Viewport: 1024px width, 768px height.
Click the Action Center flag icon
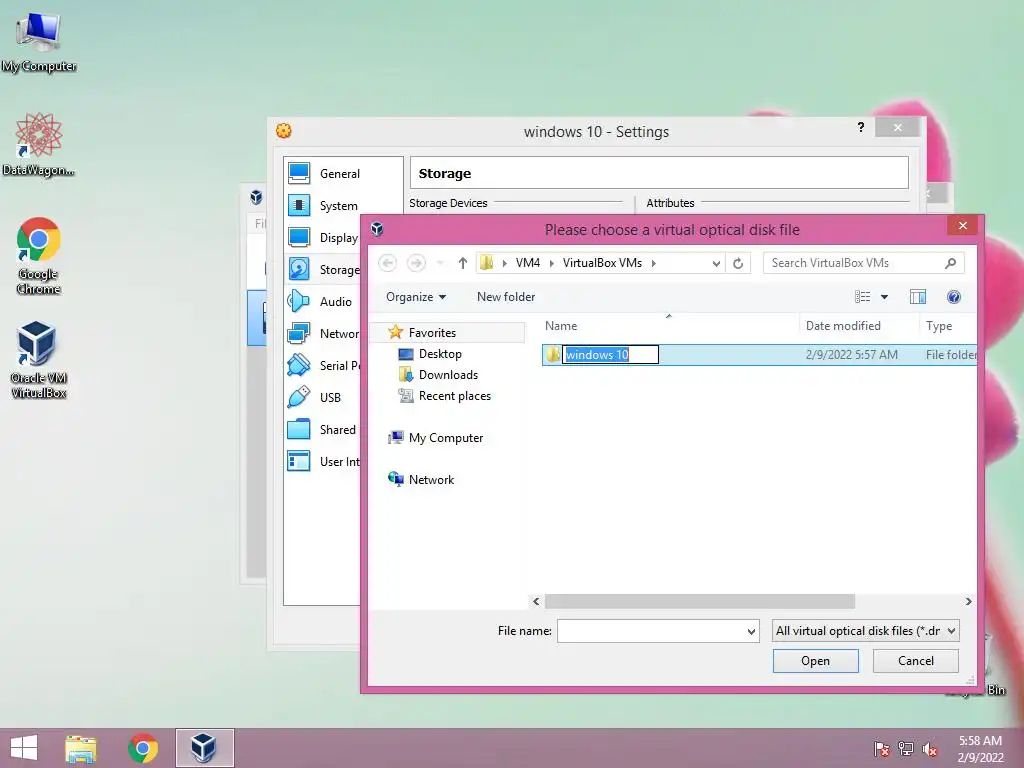pyautogui.click(x=882, y=749)
